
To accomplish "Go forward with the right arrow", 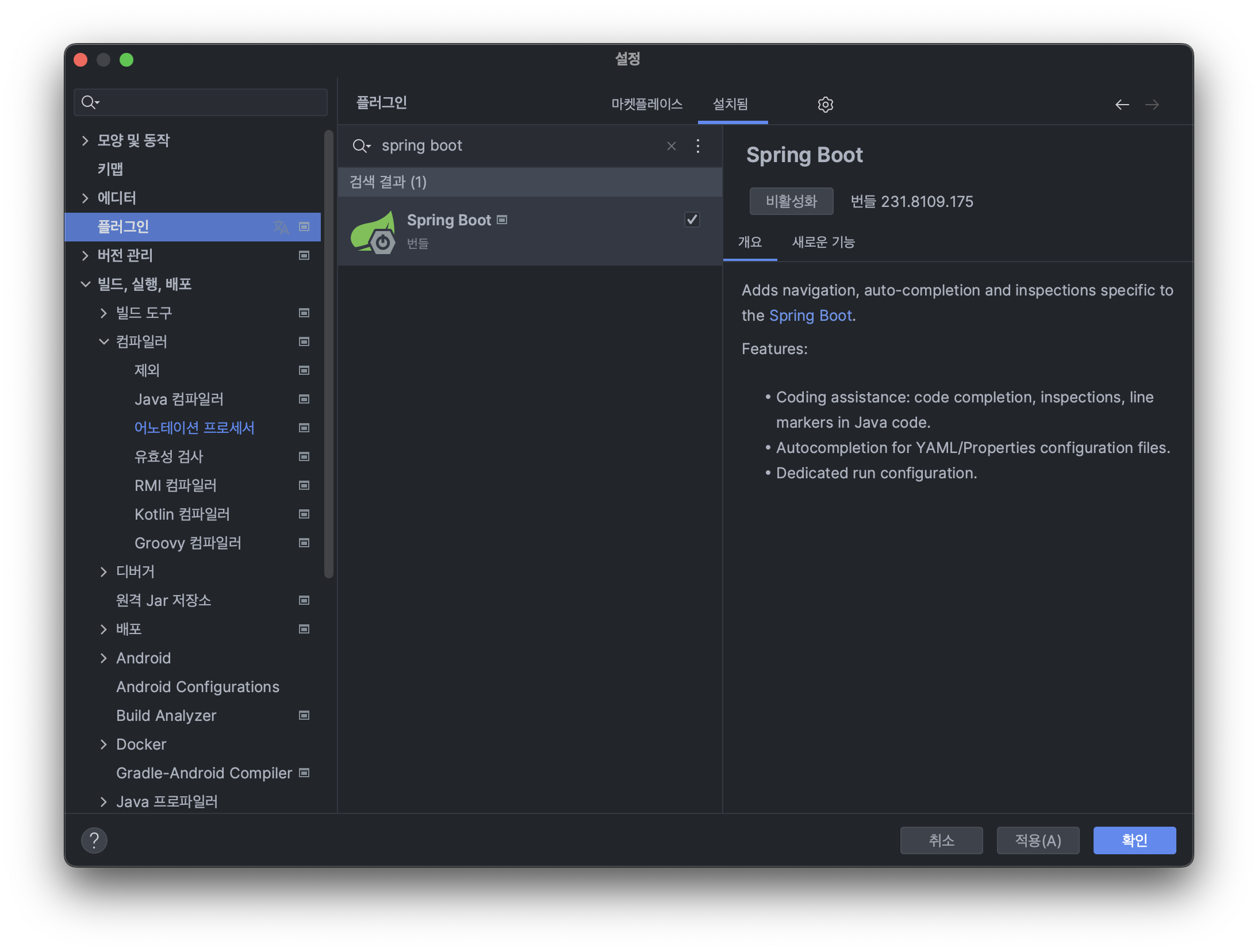I will point(1152,104).
